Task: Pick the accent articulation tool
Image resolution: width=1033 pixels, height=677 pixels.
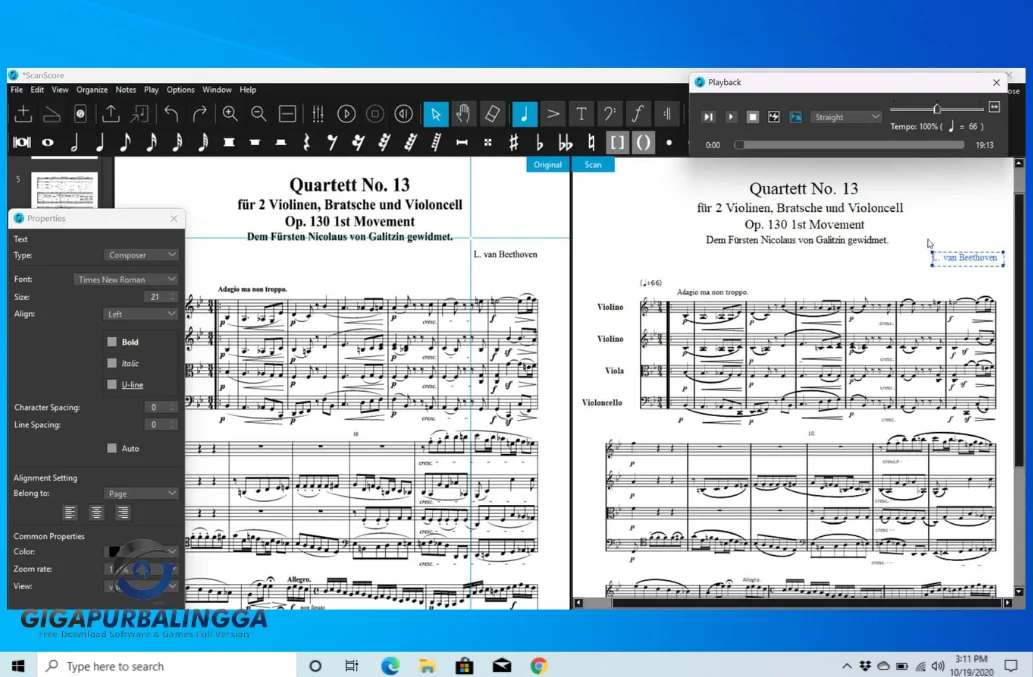Action: pyautogui.click(x=553, y=114)
